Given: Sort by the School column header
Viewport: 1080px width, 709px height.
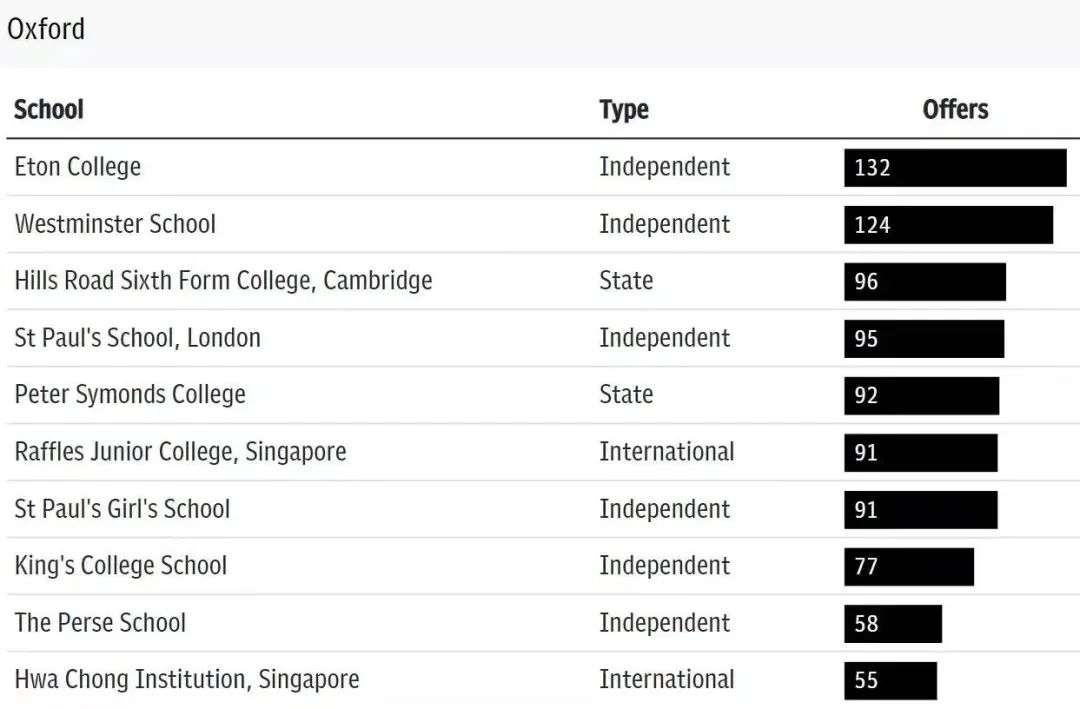Looking at the screenshot, I should point(49,109).
